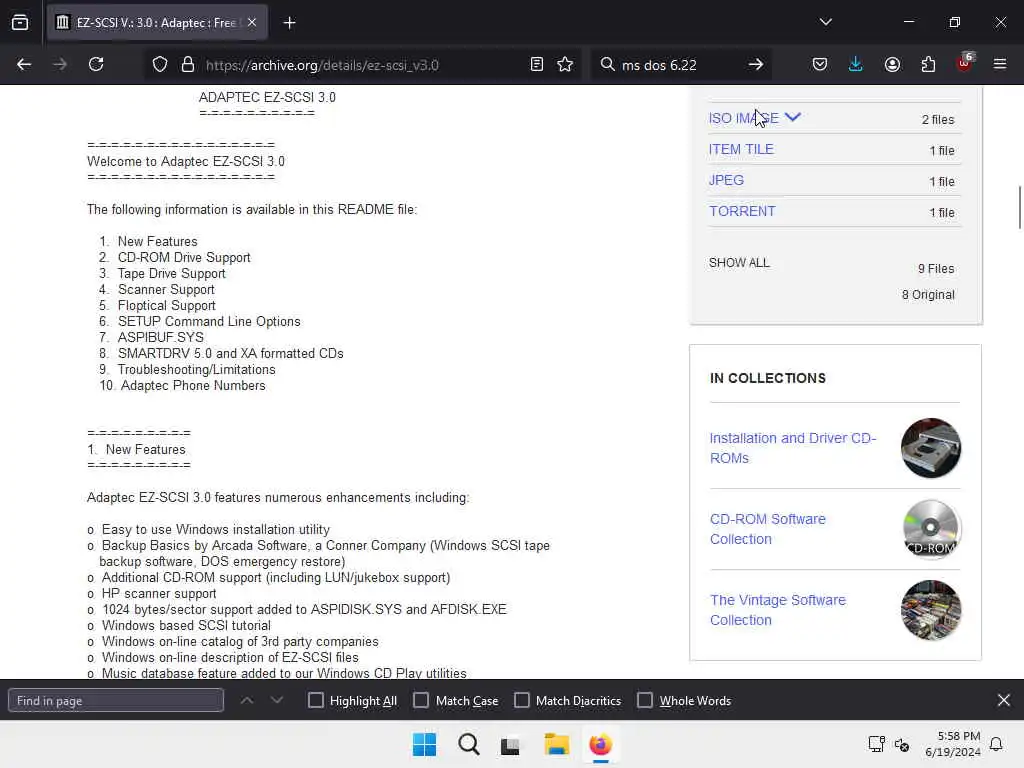
Task: Open Downloads panel
Action: click(x=856, y=65)
